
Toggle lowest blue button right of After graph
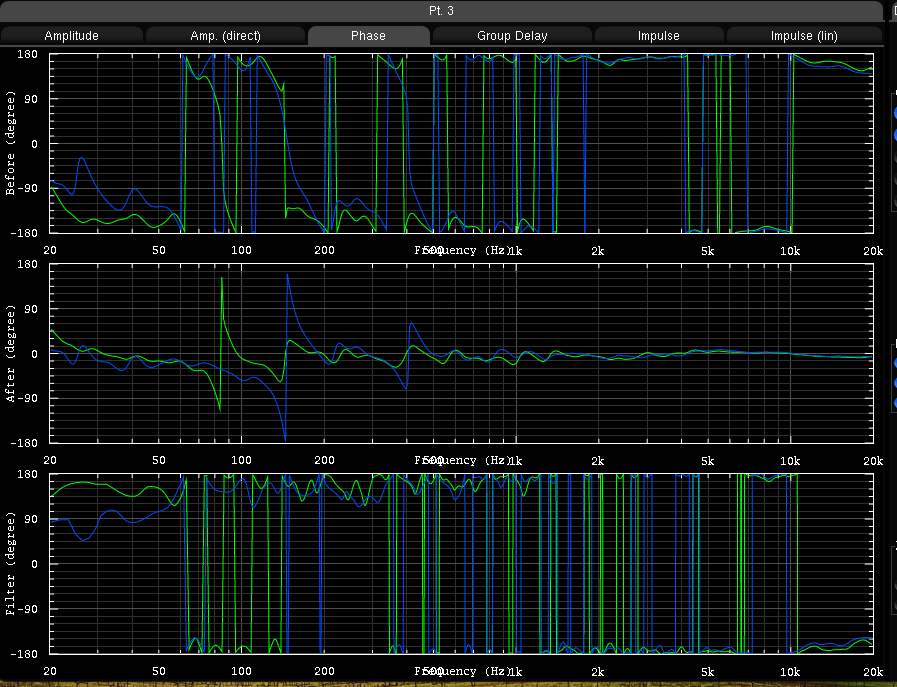coord(894,403)
